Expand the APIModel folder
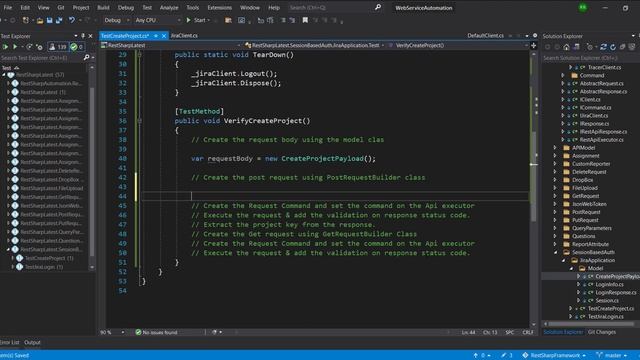 pyautogui.click(x=555, y=148)
